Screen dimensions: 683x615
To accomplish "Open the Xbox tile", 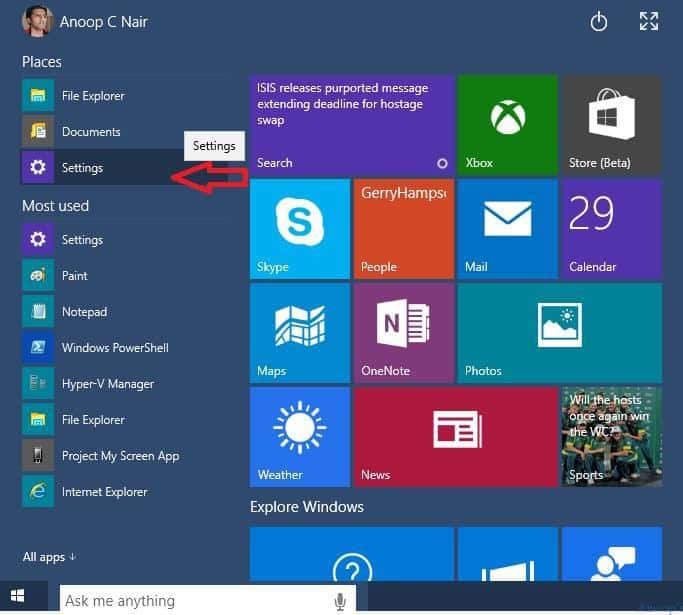I will (x=508, y=125).
